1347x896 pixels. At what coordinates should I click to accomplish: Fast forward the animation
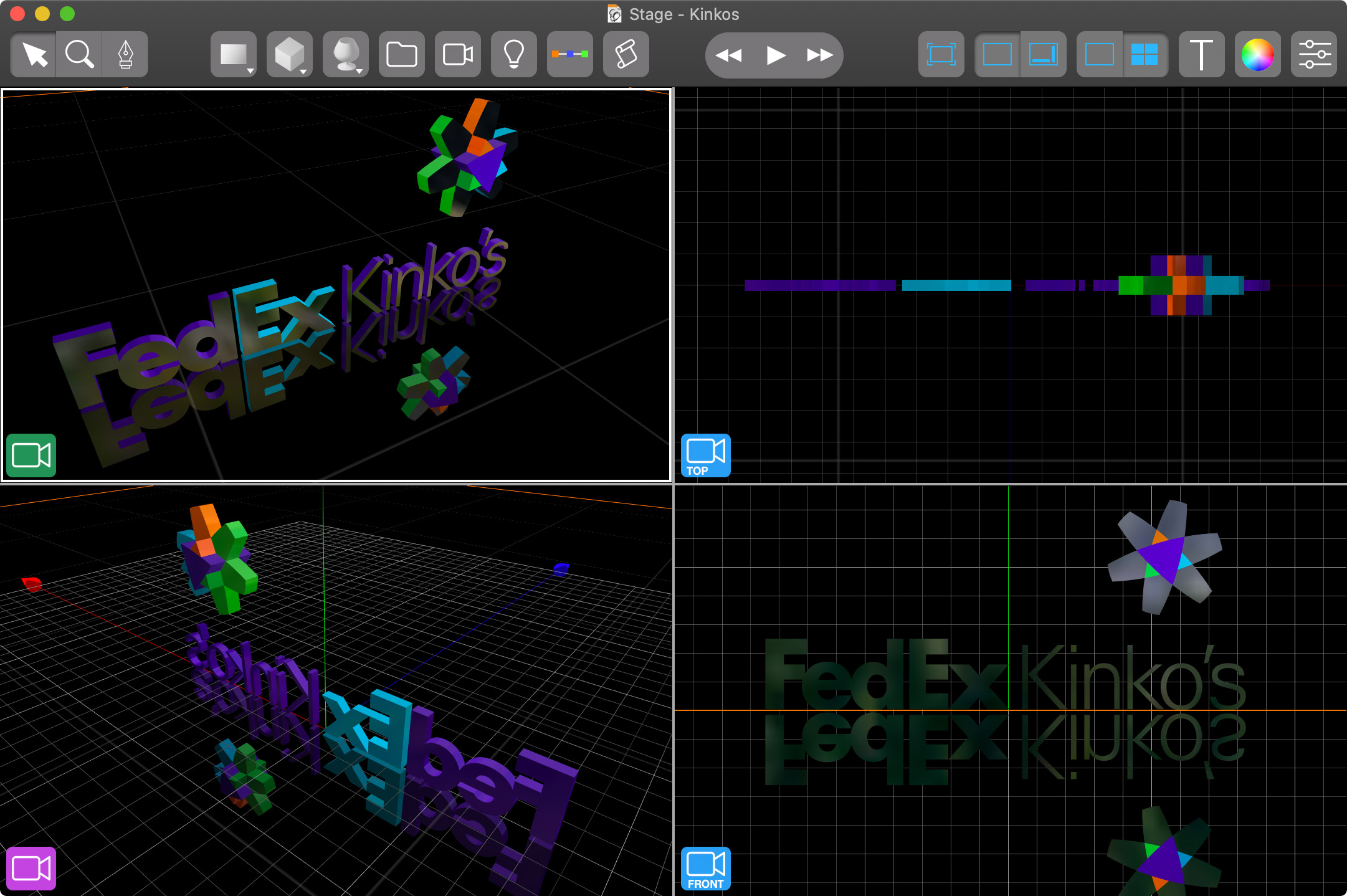coord(820,55)
